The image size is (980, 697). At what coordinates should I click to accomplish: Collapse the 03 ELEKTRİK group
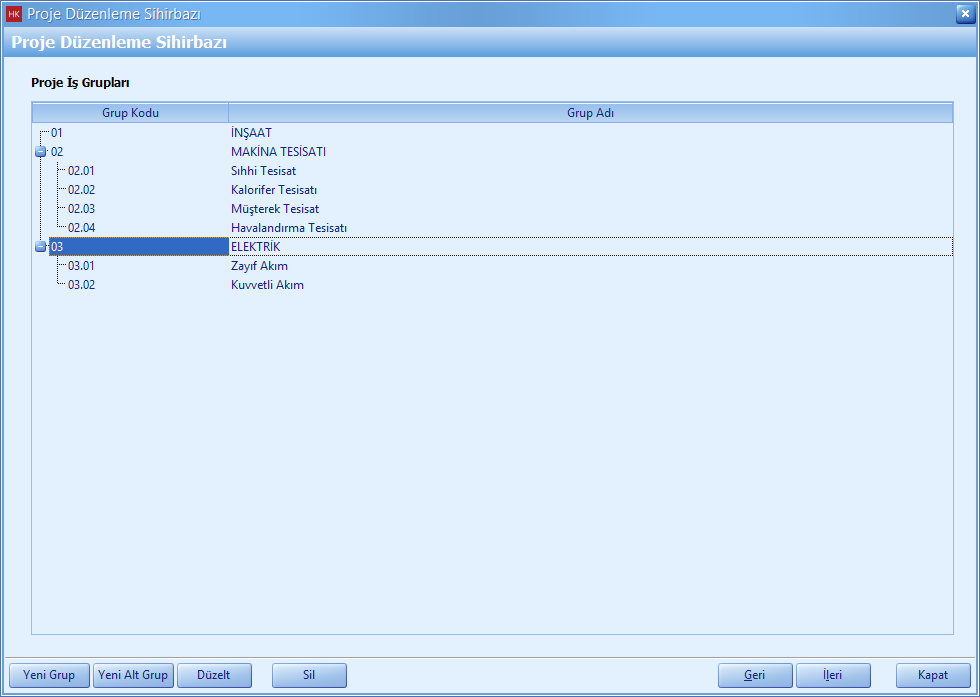pyautogui.click(x=41, y=247)
